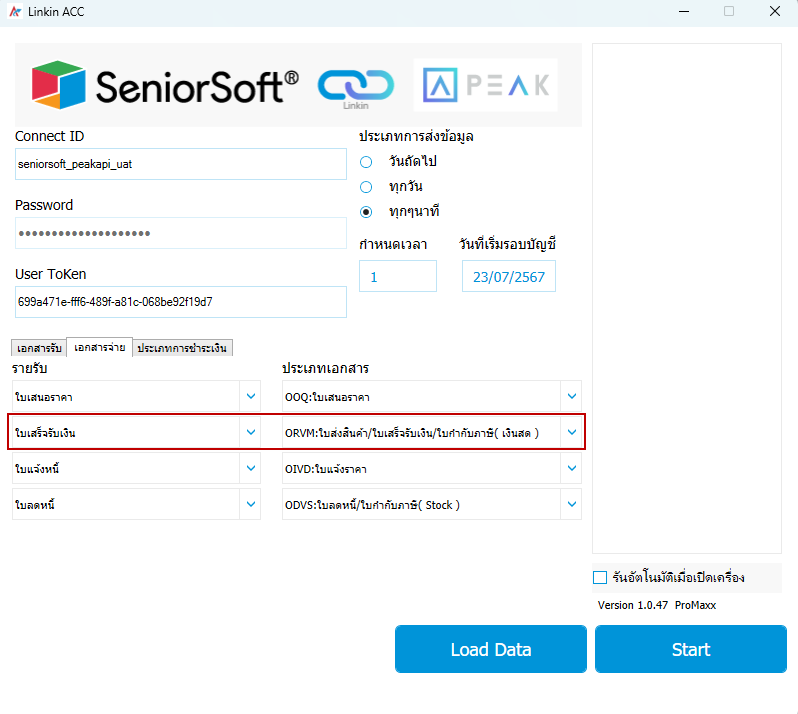Switch to the เอกสารรับ tab

(x=39, y=348)
